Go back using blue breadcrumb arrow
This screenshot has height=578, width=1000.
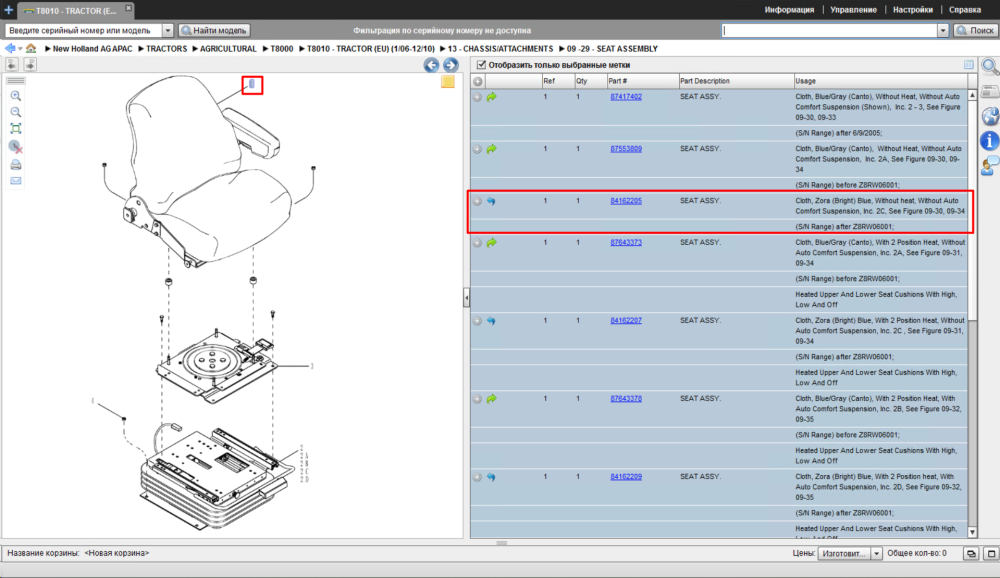coord(10,48)
